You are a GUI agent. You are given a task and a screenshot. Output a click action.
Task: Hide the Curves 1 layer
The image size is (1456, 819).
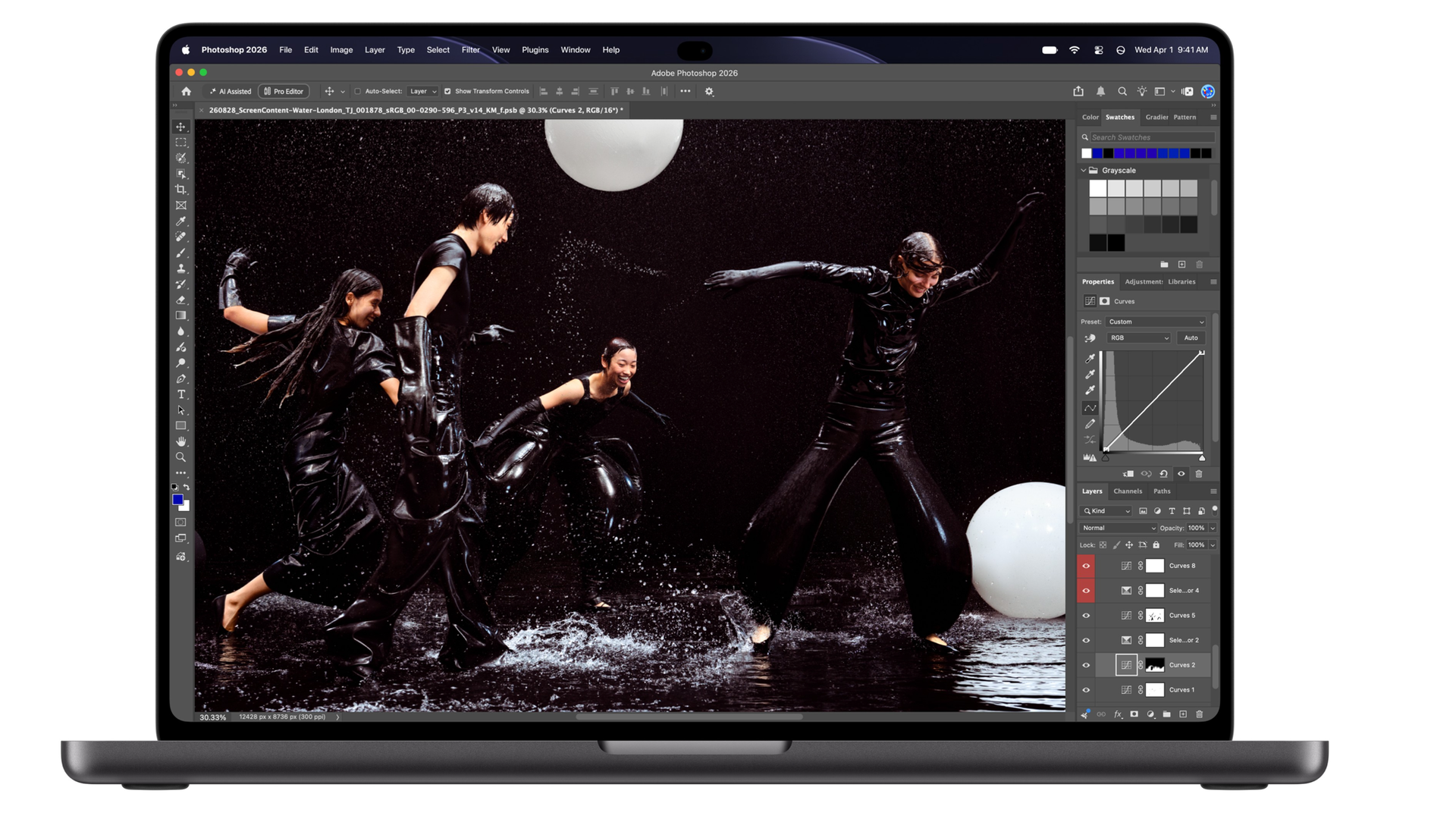pos(1086,690)
